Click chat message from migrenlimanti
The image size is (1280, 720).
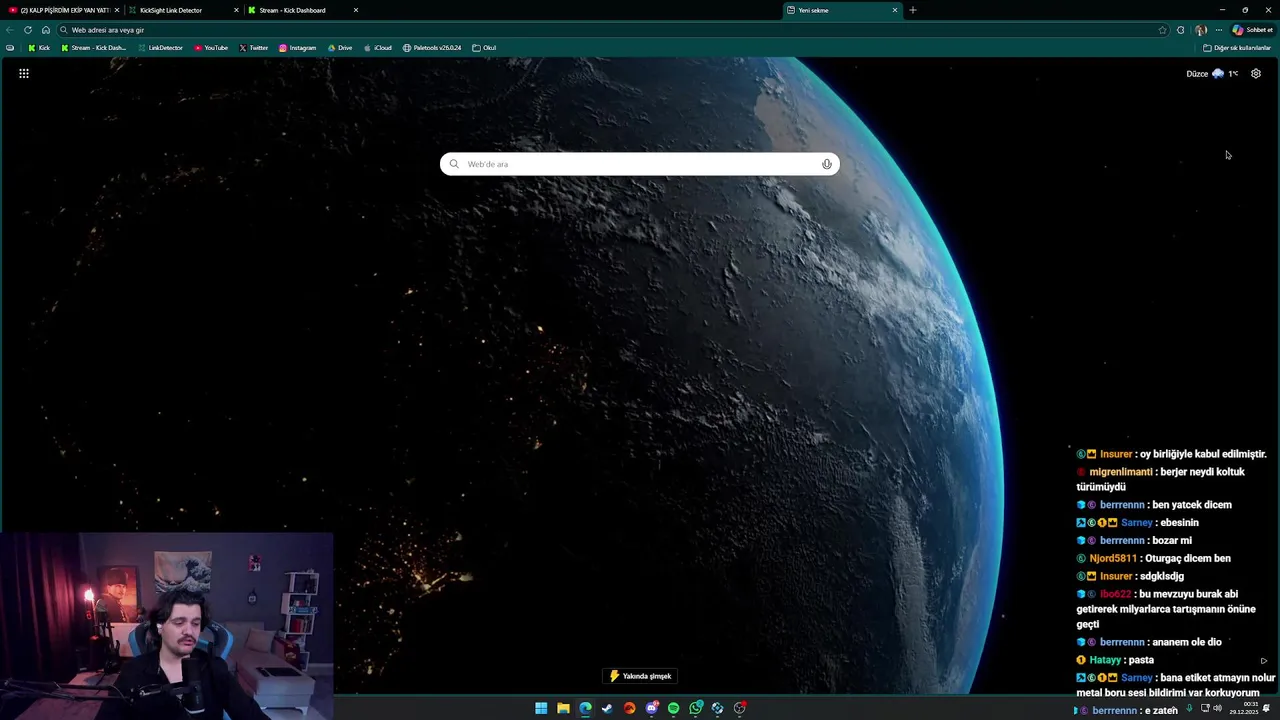[1162, 479]
